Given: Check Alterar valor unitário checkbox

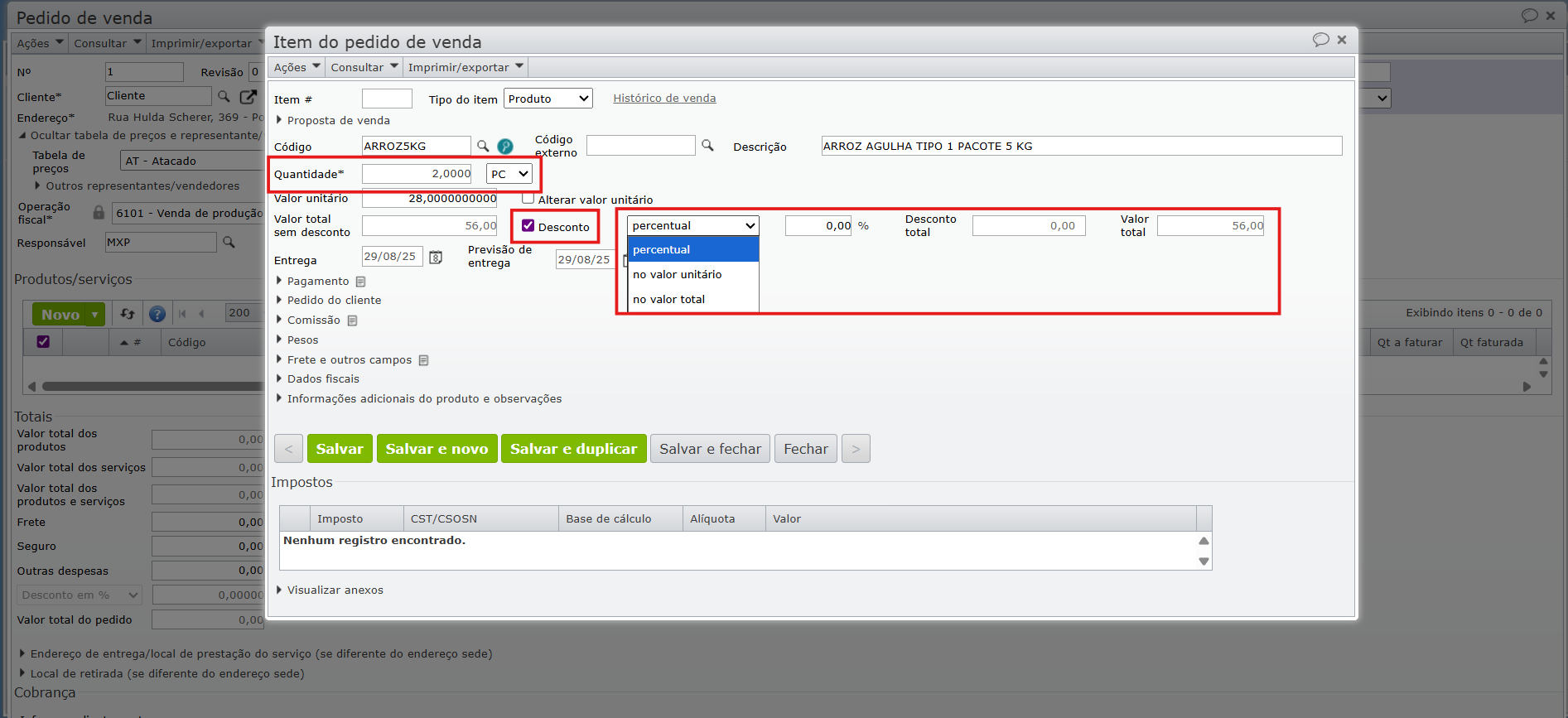Looking at the screenshot, I should pos(528,199).
